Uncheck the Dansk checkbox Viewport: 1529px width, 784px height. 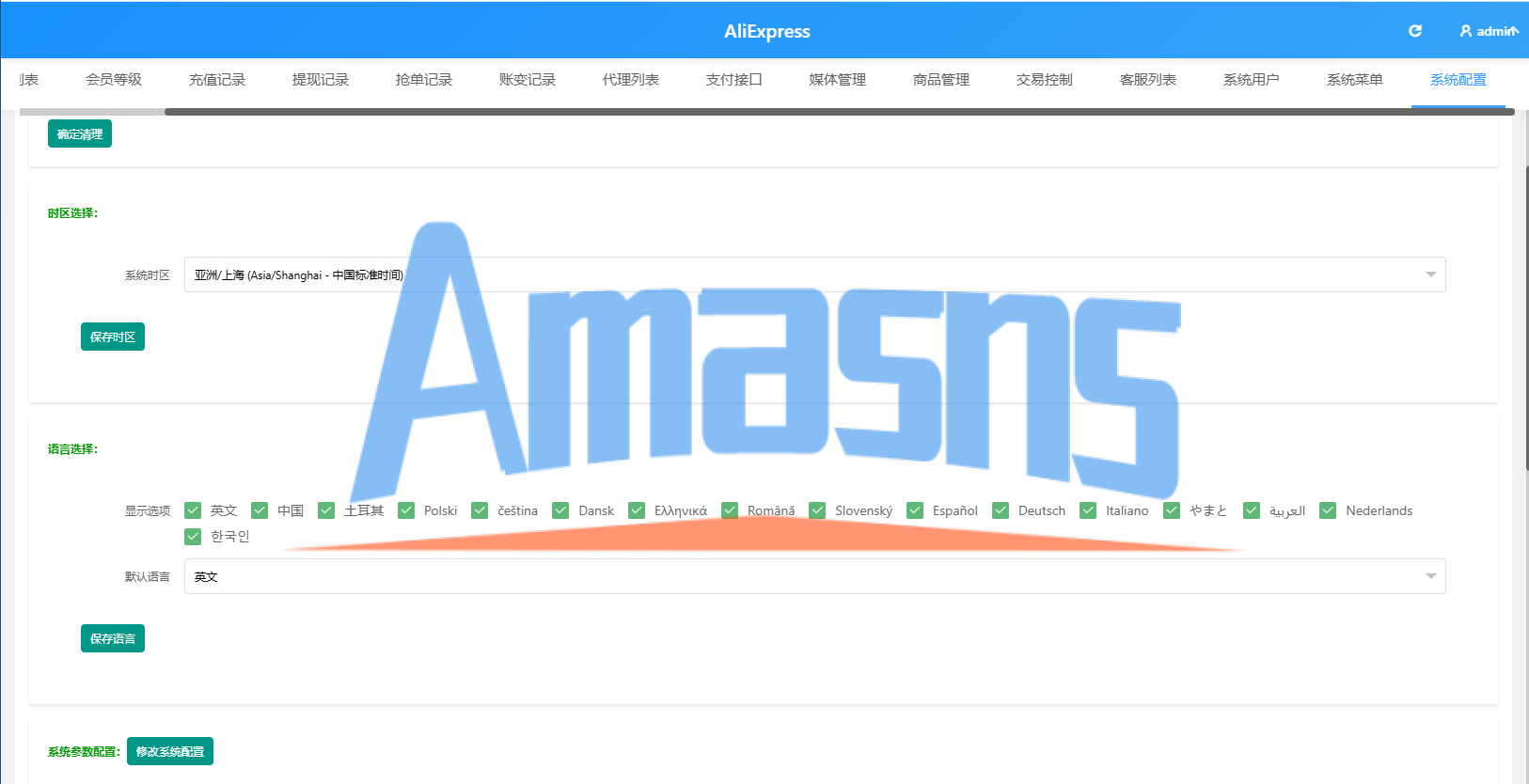click(x=560, y=510)
